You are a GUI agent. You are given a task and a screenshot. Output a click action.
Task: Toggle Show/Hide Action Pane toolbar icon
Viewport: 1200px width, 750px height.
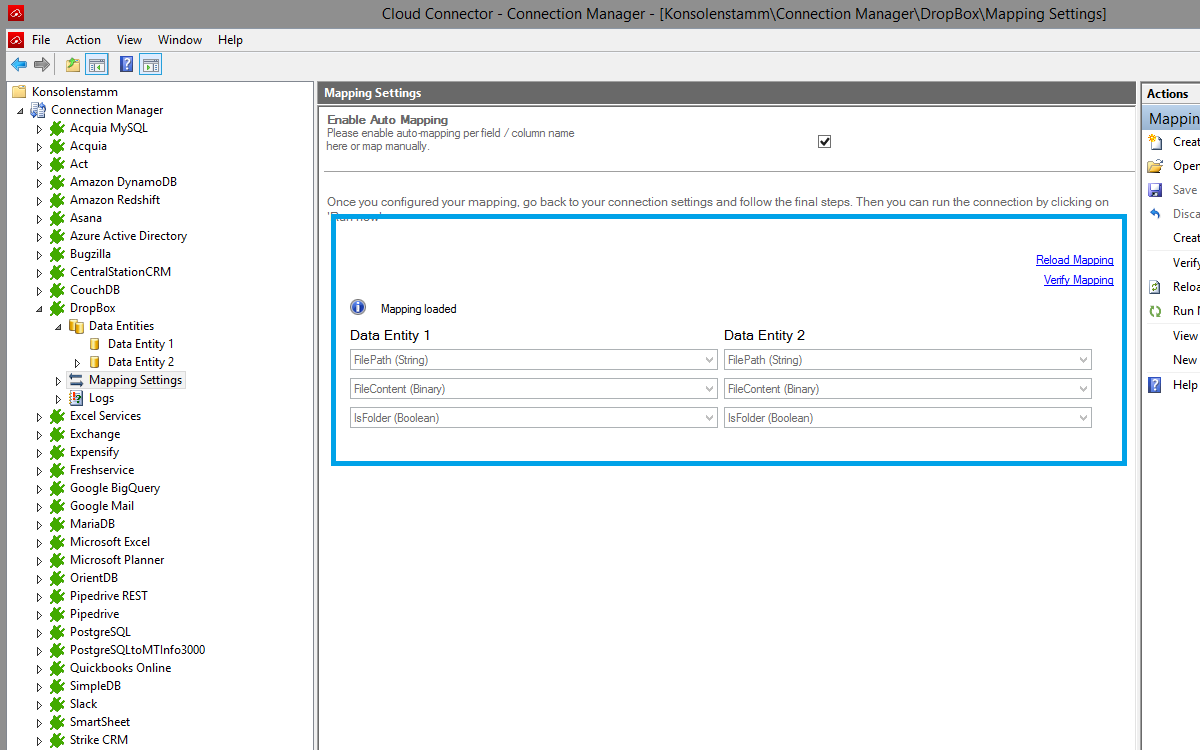pyautogui.click(x=150, y=65)
